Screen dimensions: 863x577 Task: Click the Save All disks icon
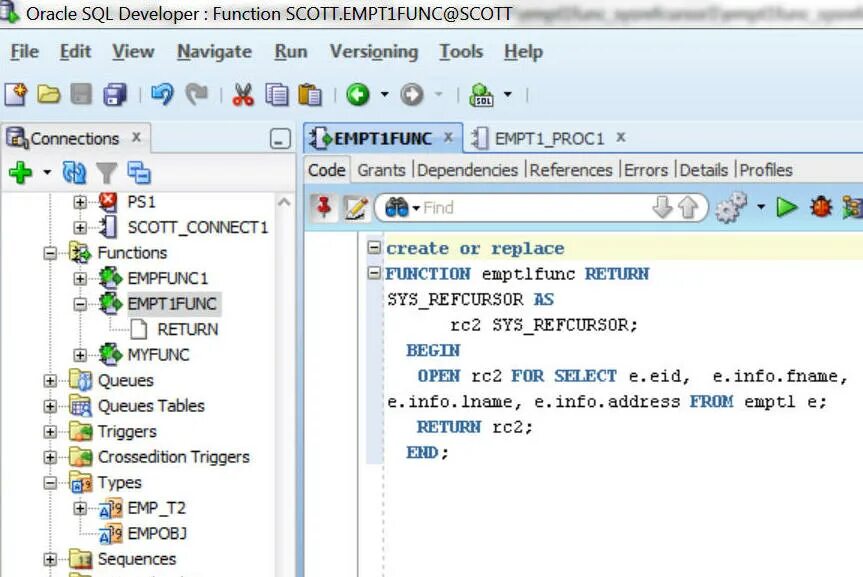click(114, 95)
